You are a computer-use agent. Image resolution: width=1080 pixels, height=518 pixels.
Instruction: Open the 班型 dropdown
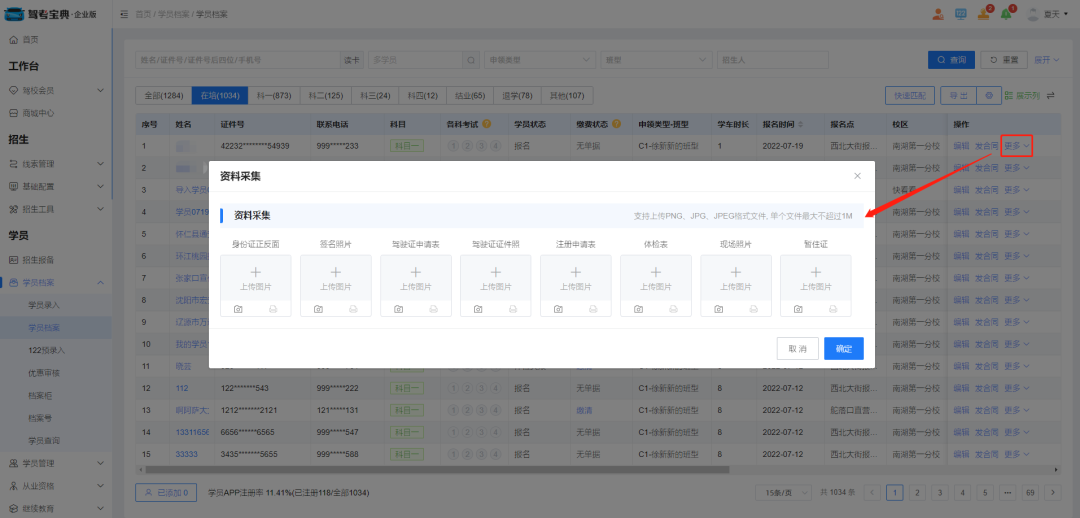click(x=656, y=60)
